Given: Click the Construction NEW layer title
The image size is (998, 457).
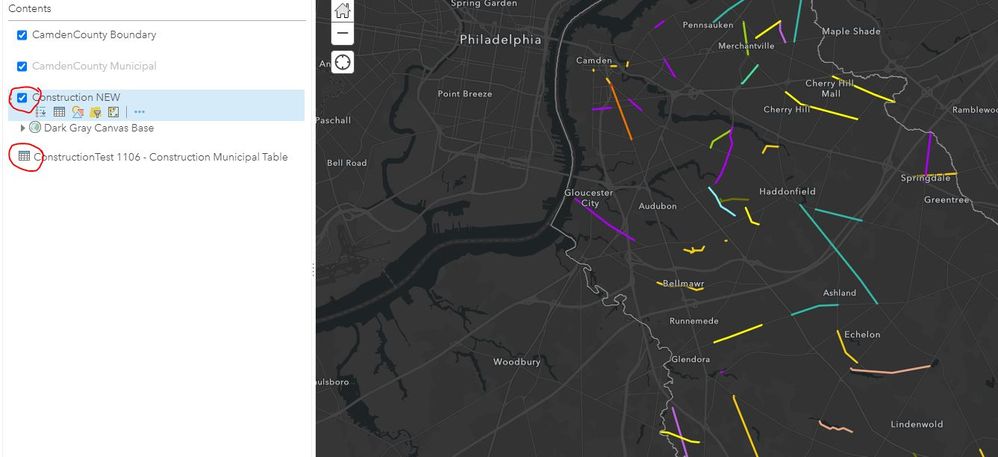Looking at the screenshot, I should point(76,97).
